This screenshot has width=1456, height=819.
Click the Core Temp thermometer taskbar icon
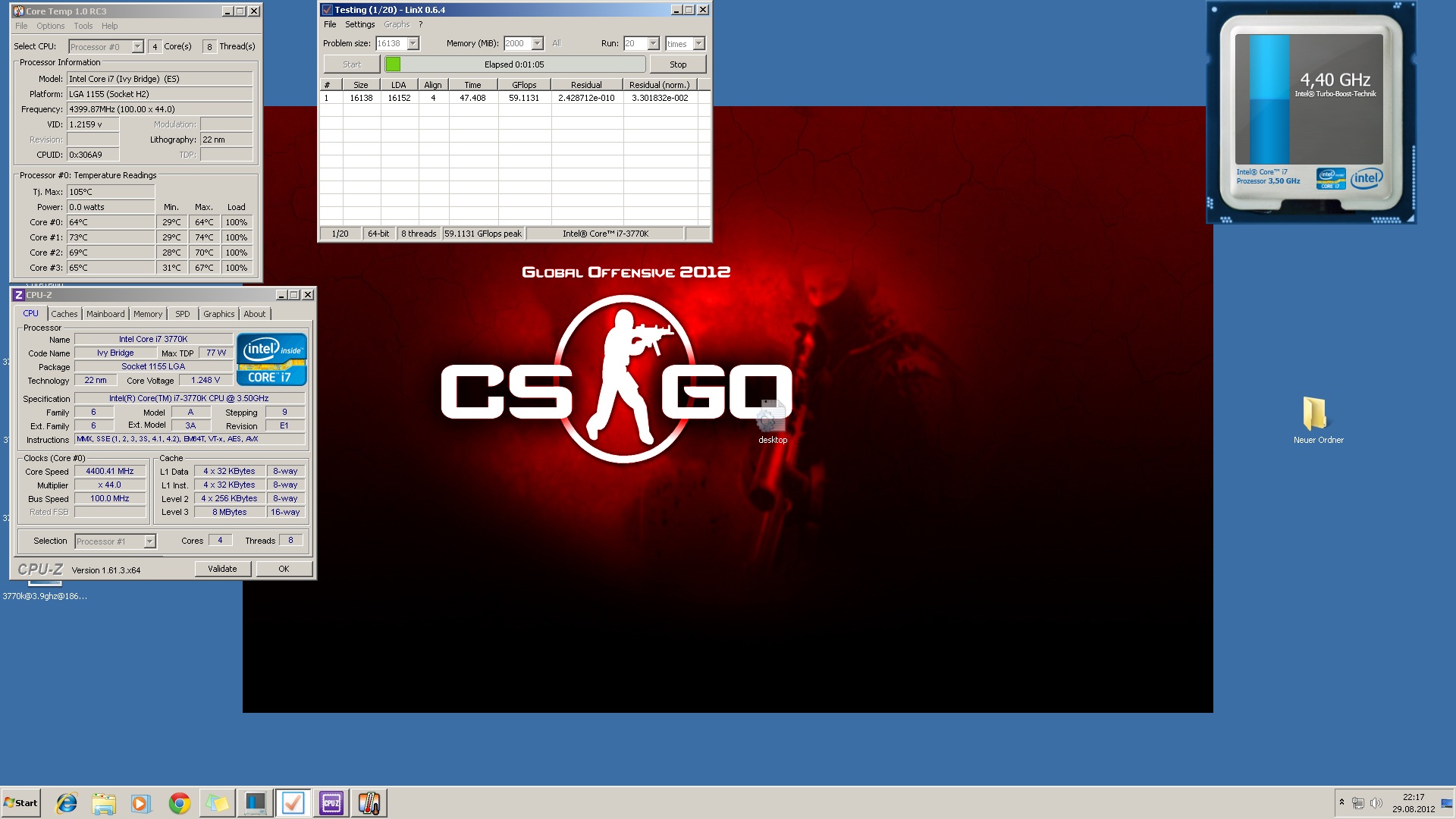point(369,803)
